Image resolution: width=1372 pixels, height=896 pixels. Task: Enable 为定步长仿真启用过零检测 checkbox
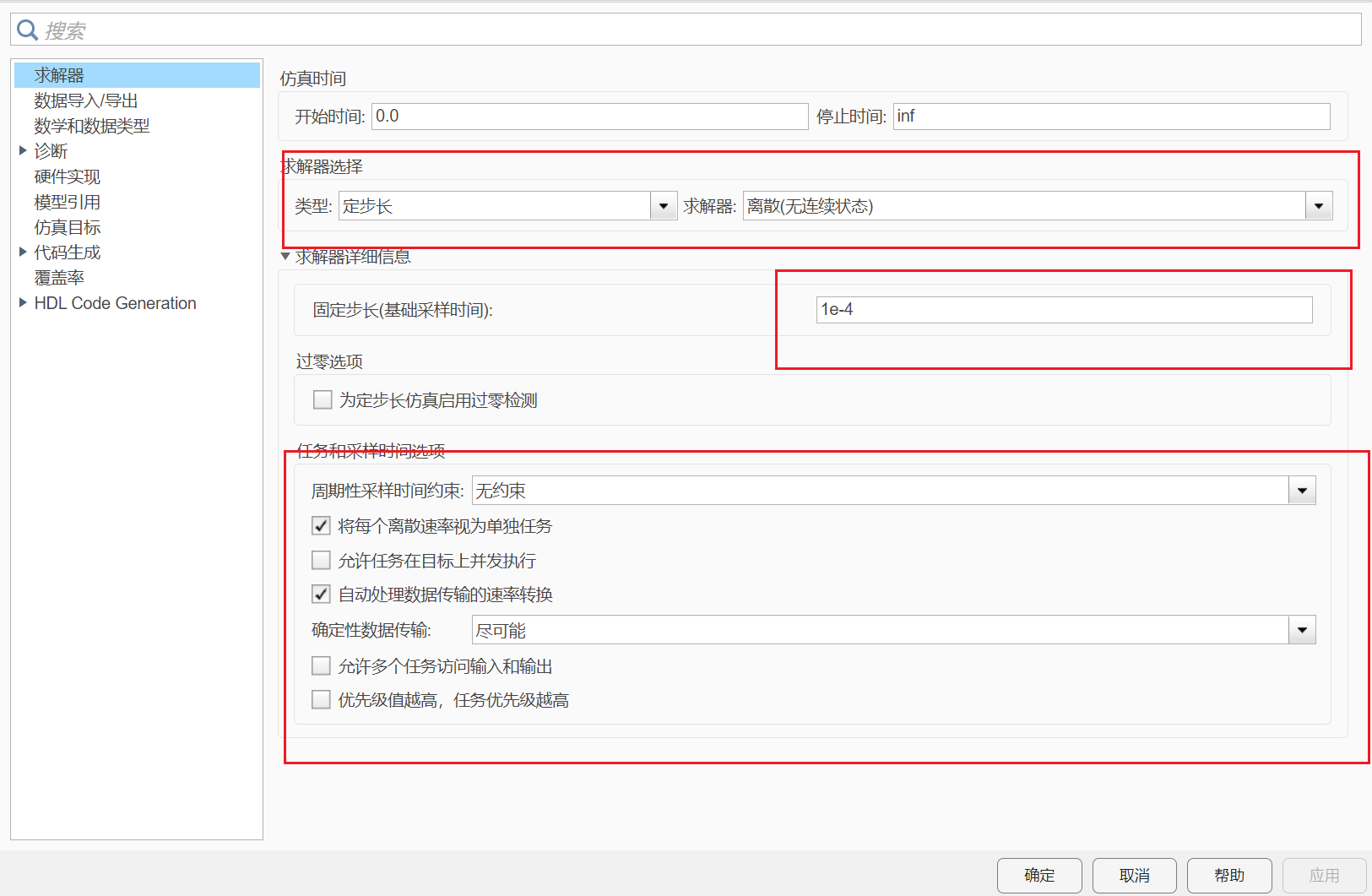[323, 399]
